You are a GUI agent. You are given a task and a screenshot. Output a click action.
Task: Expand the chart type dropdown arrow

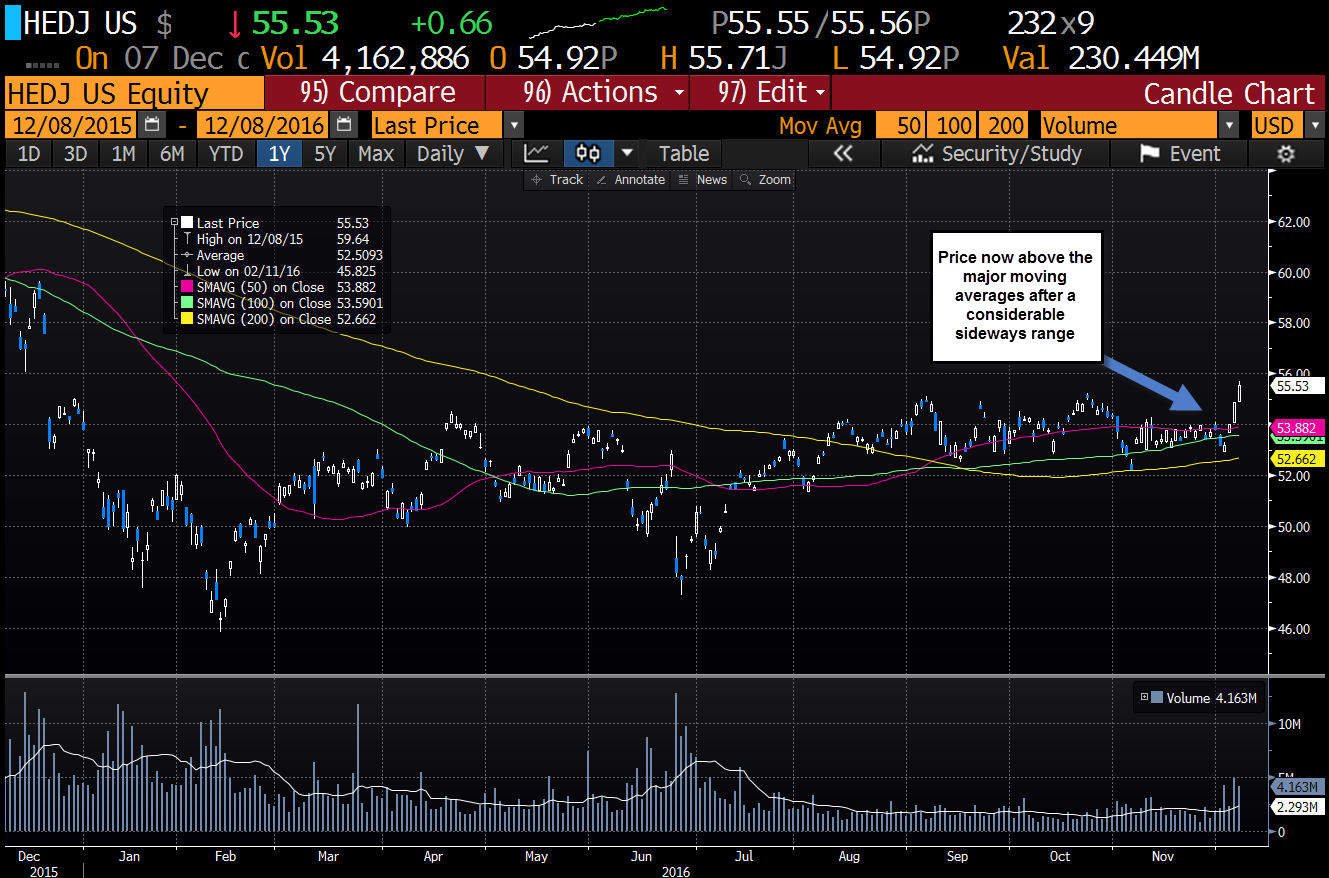click(x=627, y=154)
